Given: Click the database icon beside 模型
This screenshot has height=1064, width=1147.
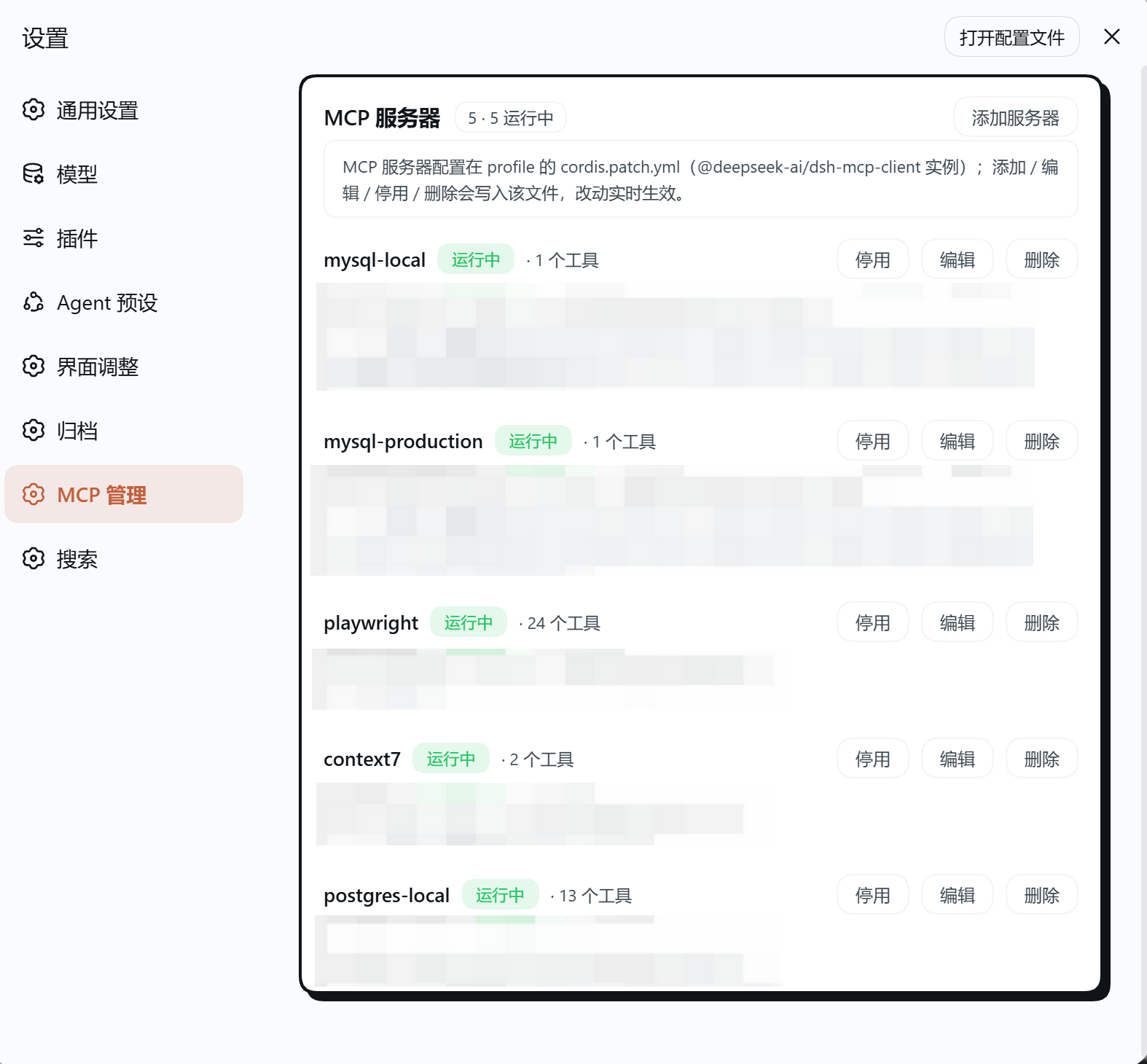Looking at the screenshot, I should (x=34, y=174).
